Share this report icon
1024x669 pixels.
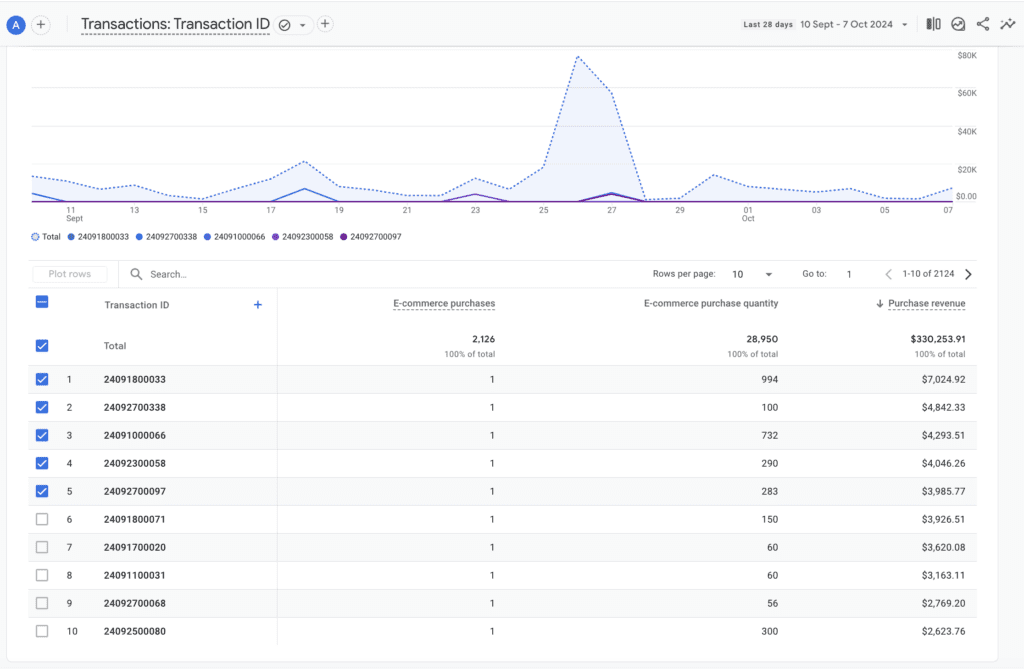pyautogui.click(x=983, y=24)
